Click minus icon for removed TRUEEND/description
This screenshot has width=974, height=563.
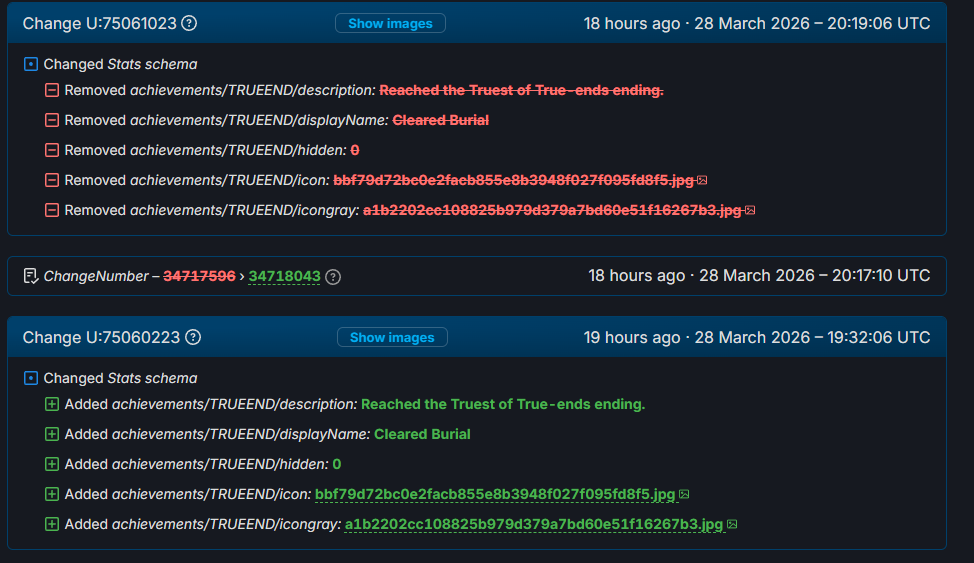pyautogui.click(x=52, y=90)
